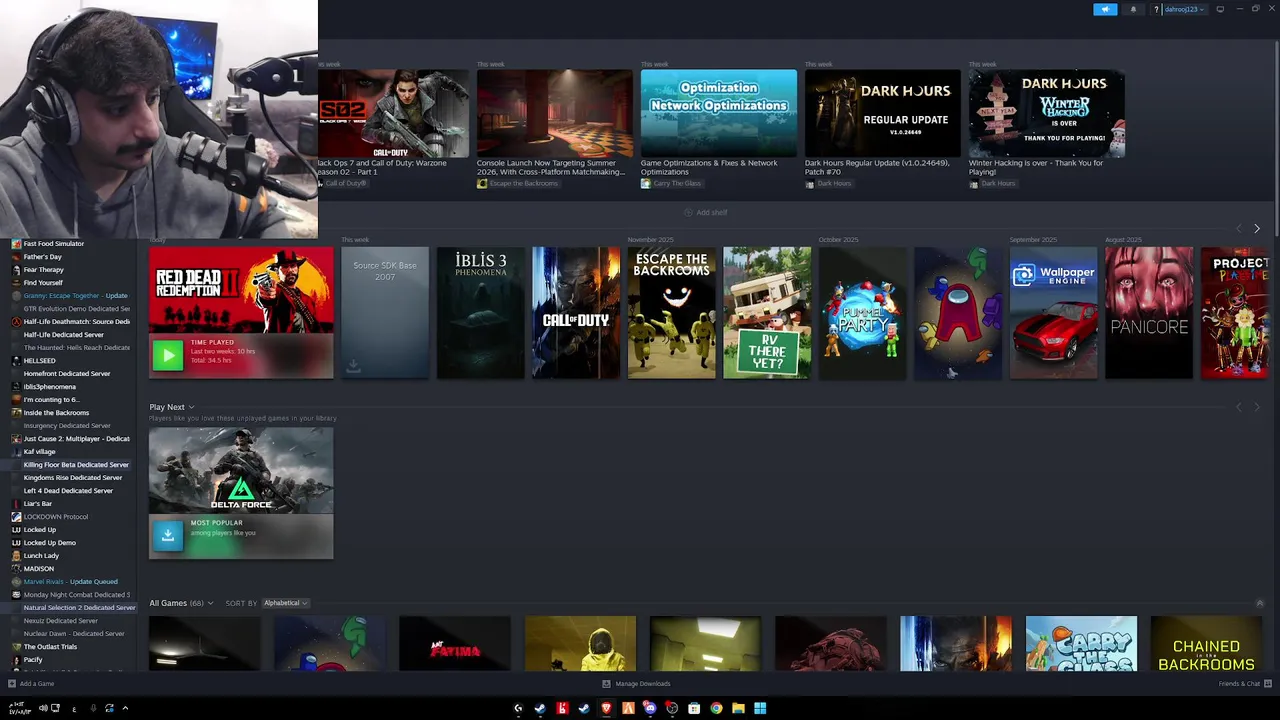
Task: Open the PANICORE game card
Action: point(1149,313)
